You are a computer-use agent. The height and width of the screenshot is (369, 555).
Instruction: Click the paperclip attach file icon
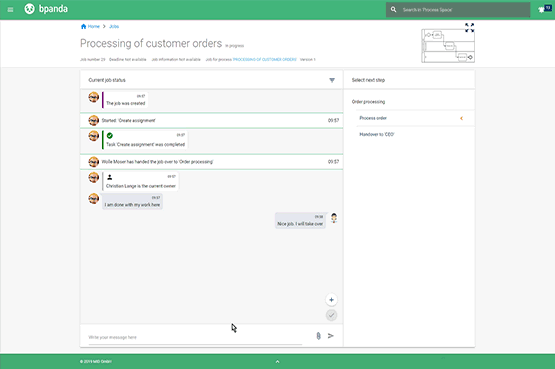318,336
